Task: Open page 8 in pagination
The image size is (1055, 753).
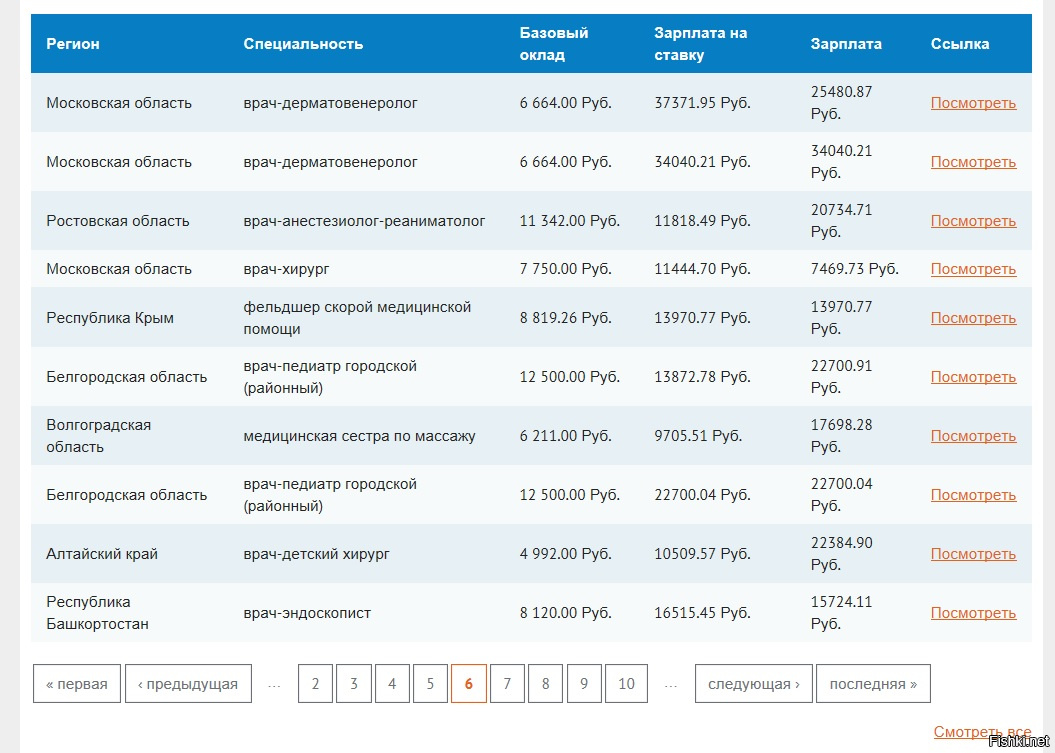Action: (x=545, y=684)
